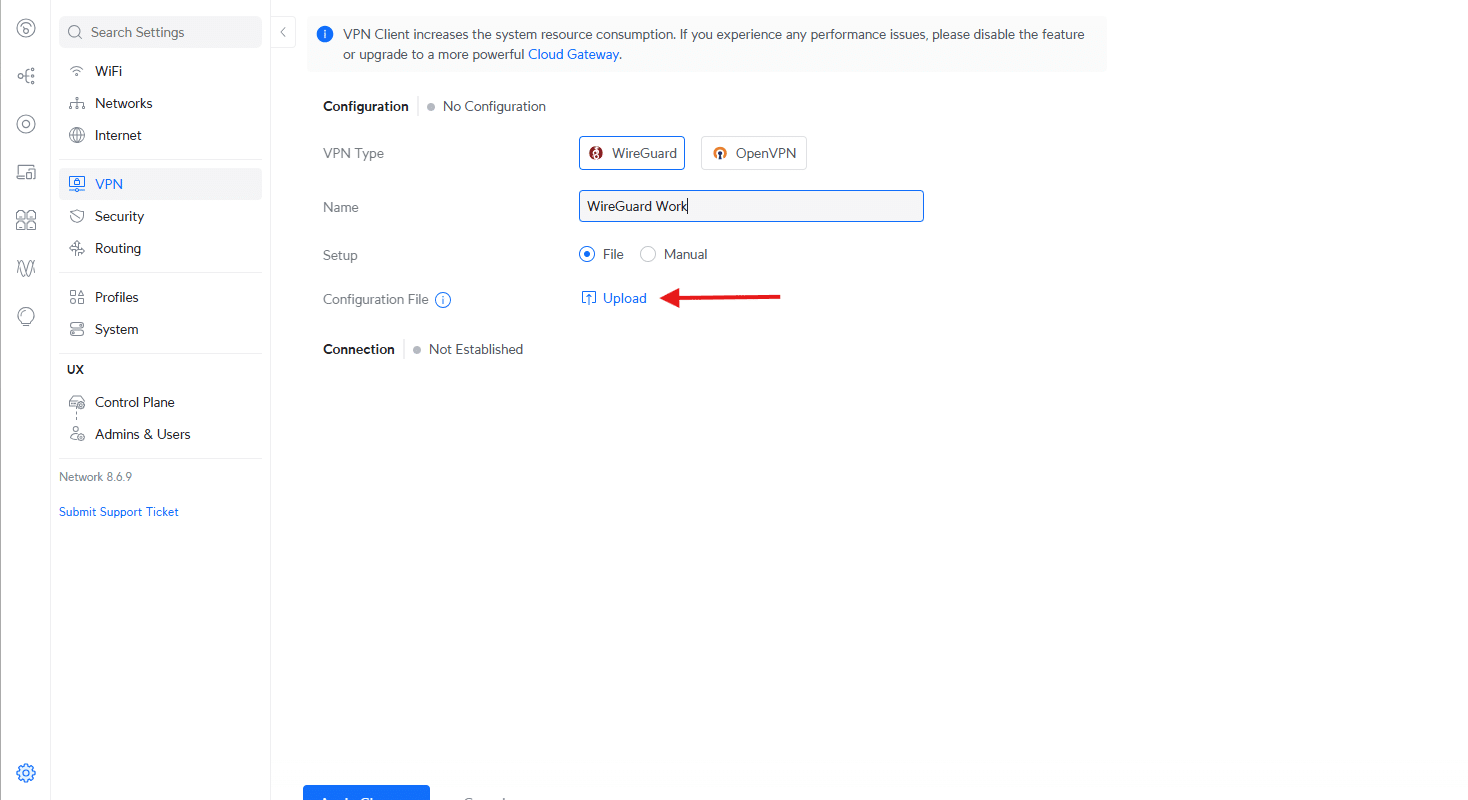The height and width of the screenshot is (800, 1468).
Task: Open the Control Plane section
Action: coord(160,402)
